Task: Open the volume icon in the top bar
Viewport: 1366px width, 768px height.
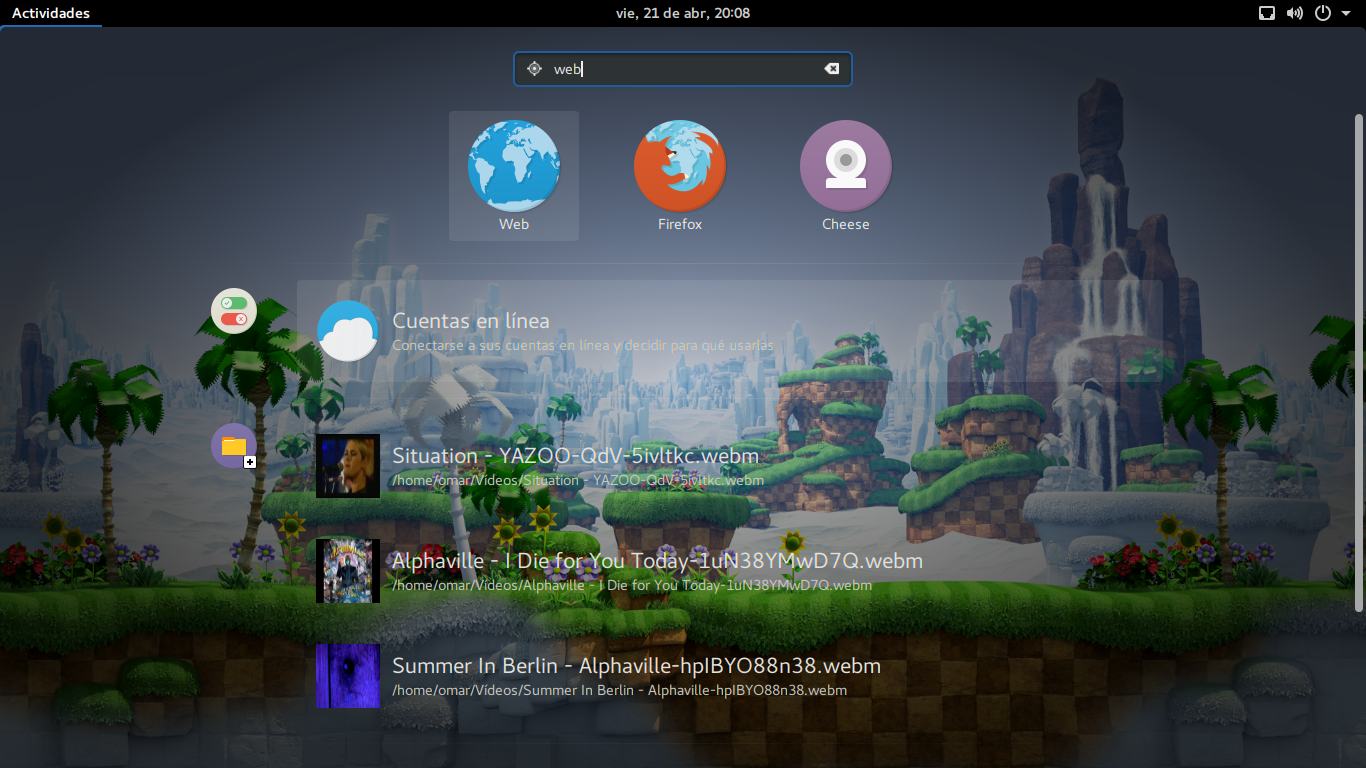Action: 1295,13
